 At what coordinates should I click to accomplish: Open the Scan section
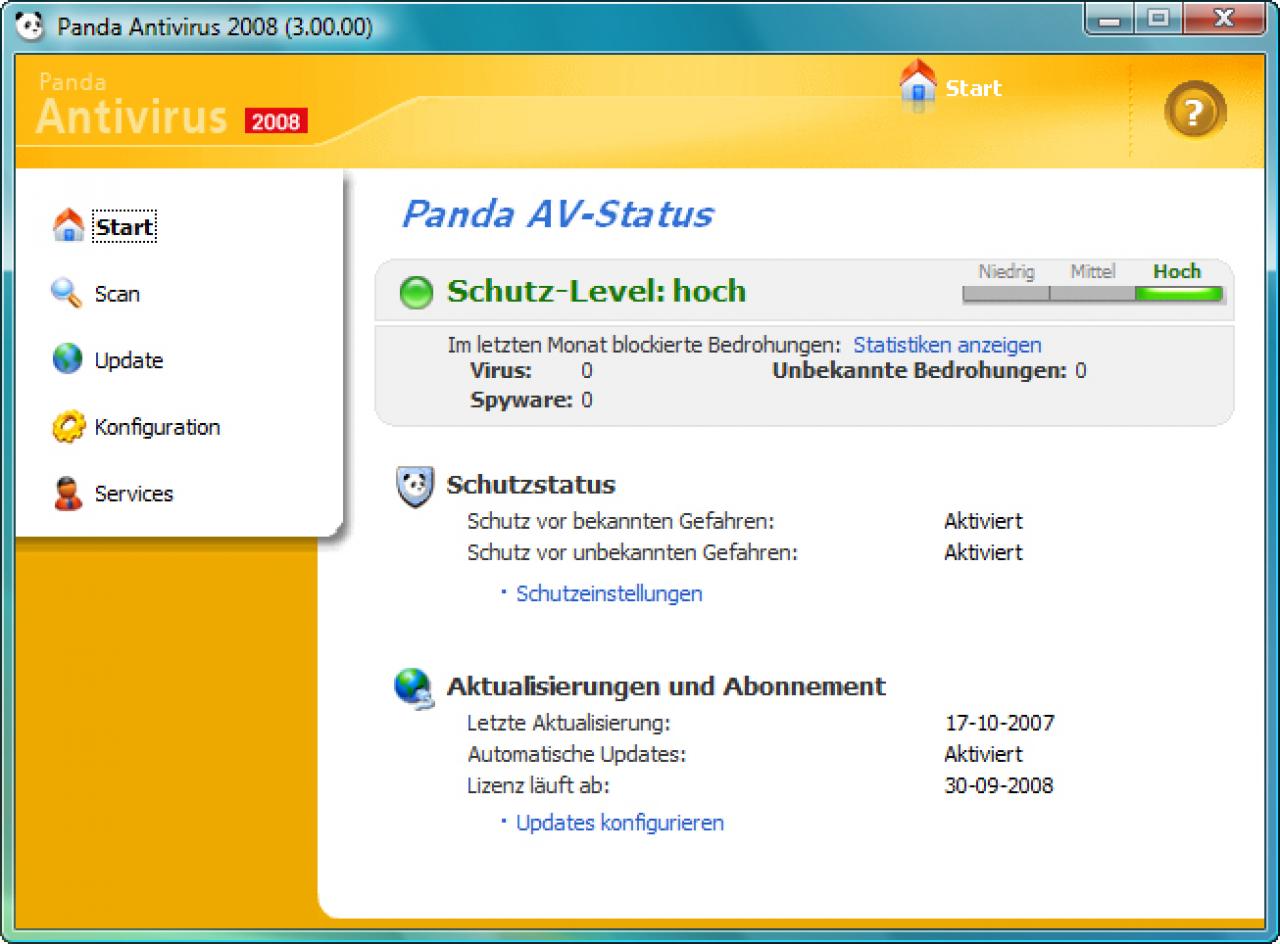point(117,294)
